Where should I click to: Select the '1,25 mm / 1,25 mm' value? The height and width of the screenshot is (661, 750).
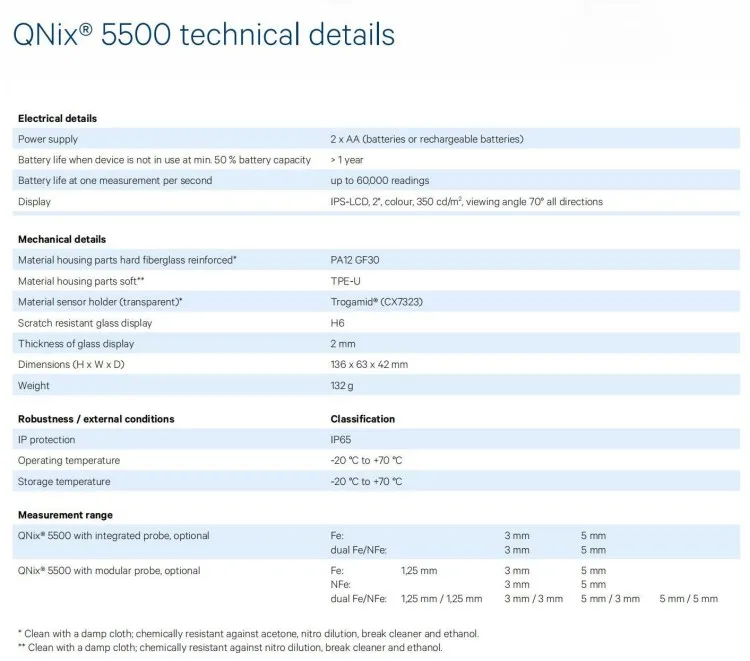coord(441,599)
